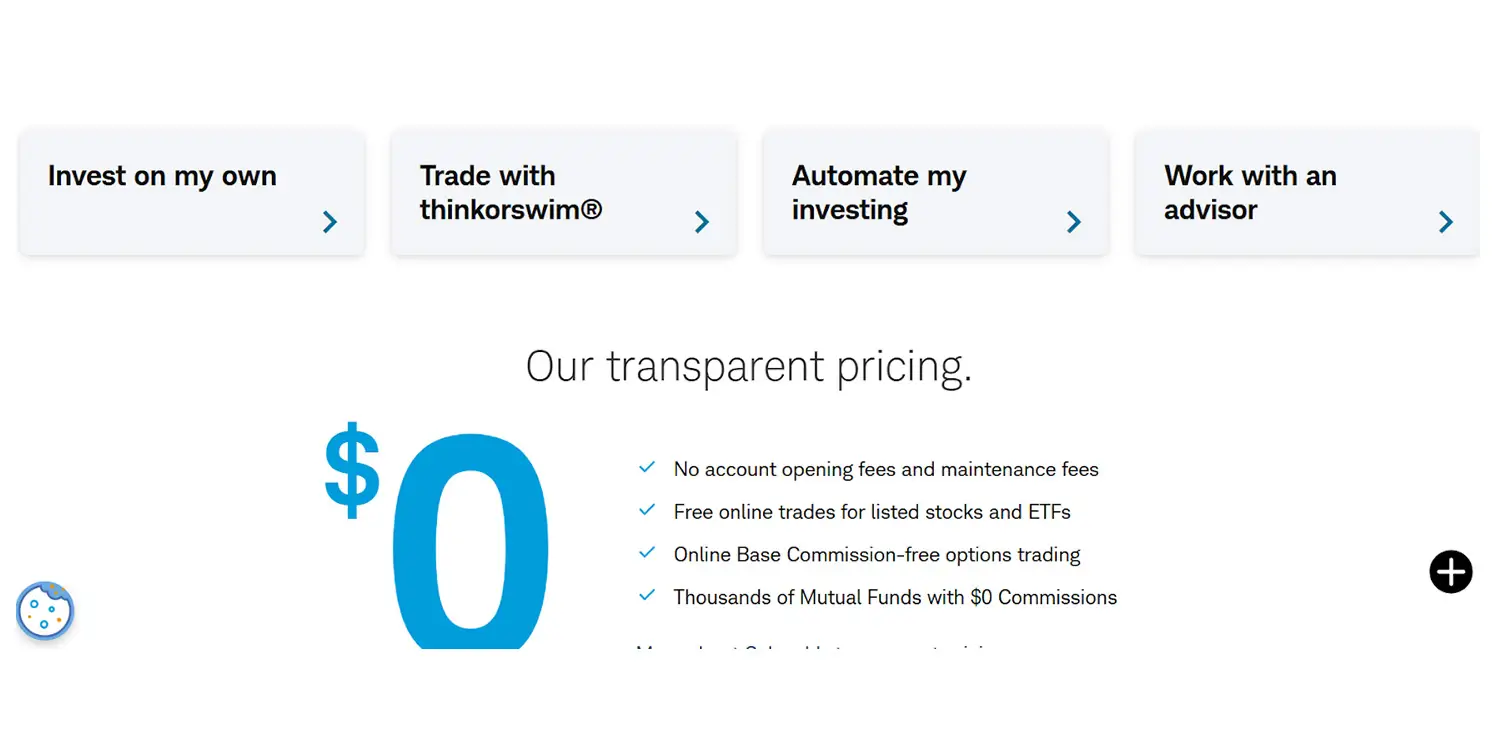Click "Thousands of Mutual Funds" list item
This screenshot has height=750, width=1500.
pos(895,595)
